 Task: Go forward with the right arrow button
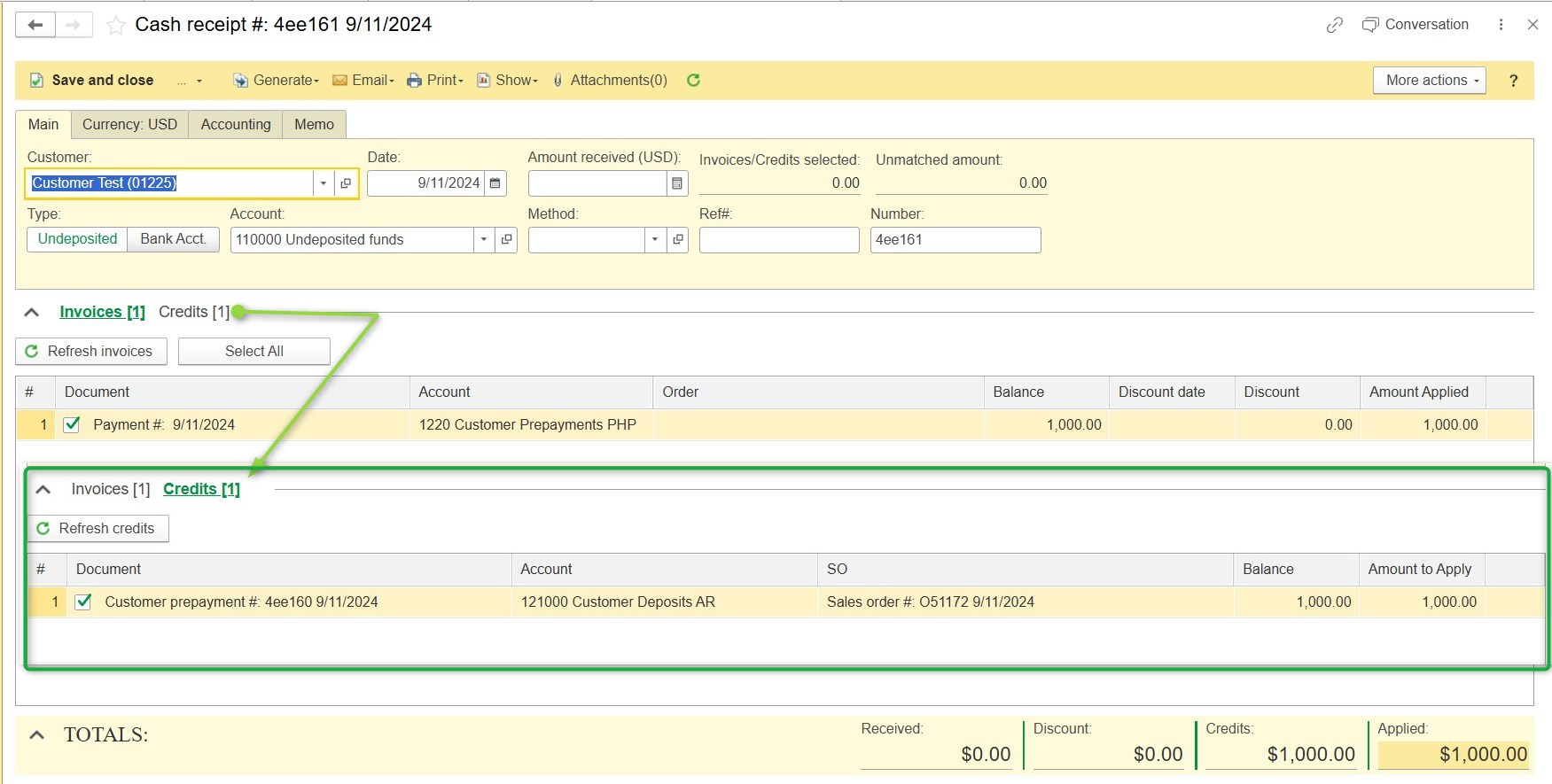pos(74,25)
